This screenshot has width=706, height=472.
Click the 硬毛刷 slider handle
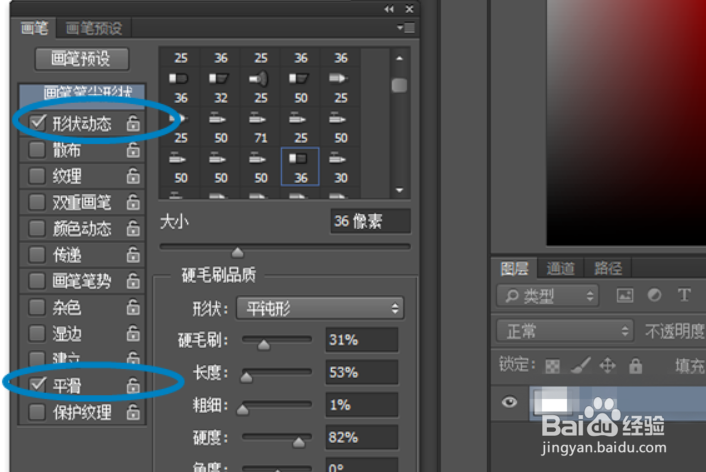[x=263, y=345]
